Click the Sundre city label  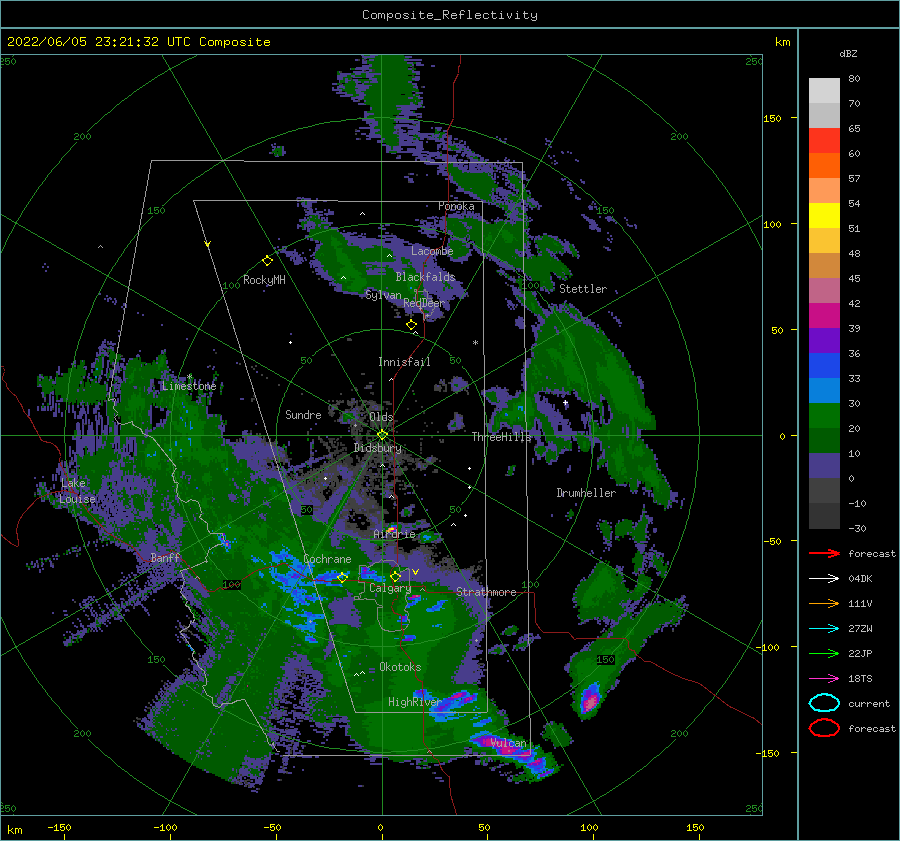[303, 414]
